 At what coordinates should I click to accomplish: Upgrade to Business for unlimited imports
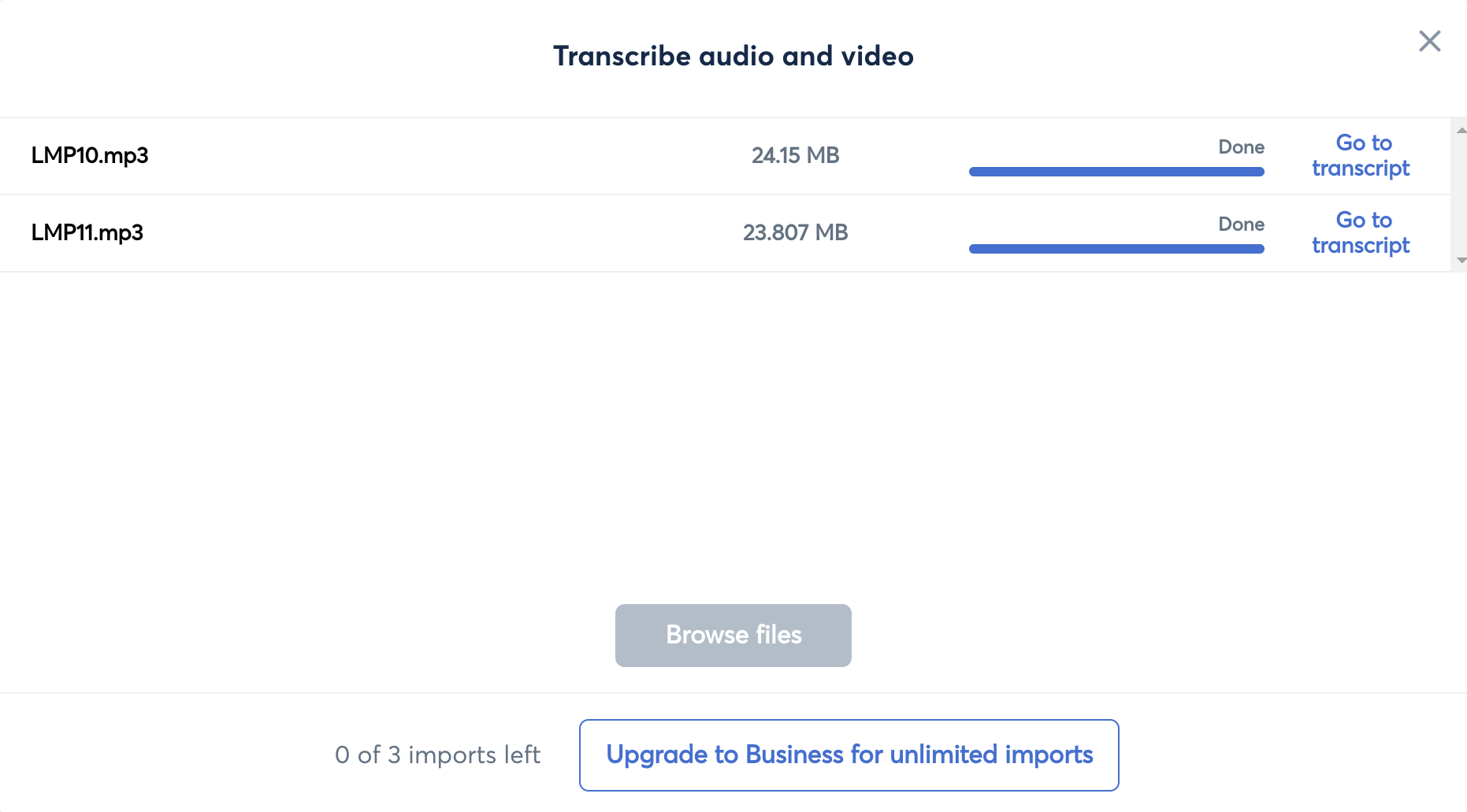point(849,755)
